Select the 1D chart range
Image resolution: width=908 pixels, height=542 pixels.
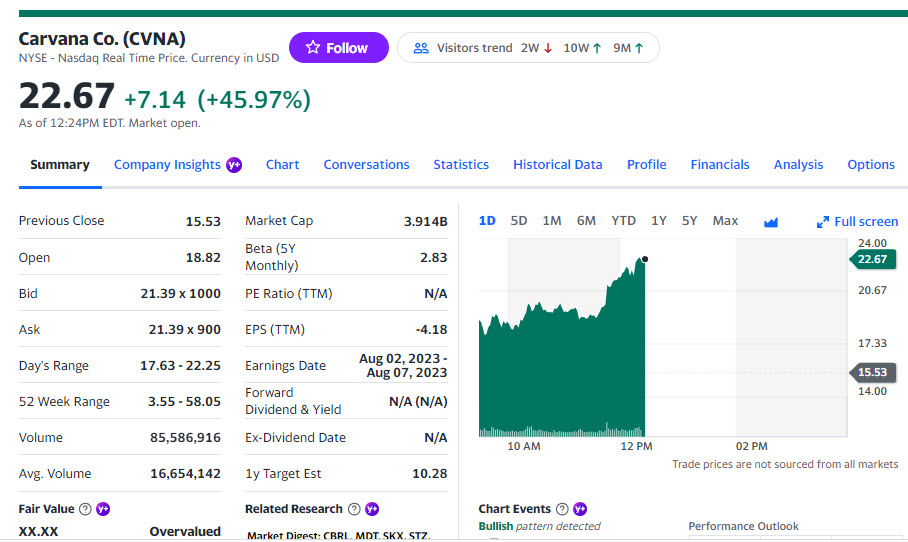(x=487, y=221)
